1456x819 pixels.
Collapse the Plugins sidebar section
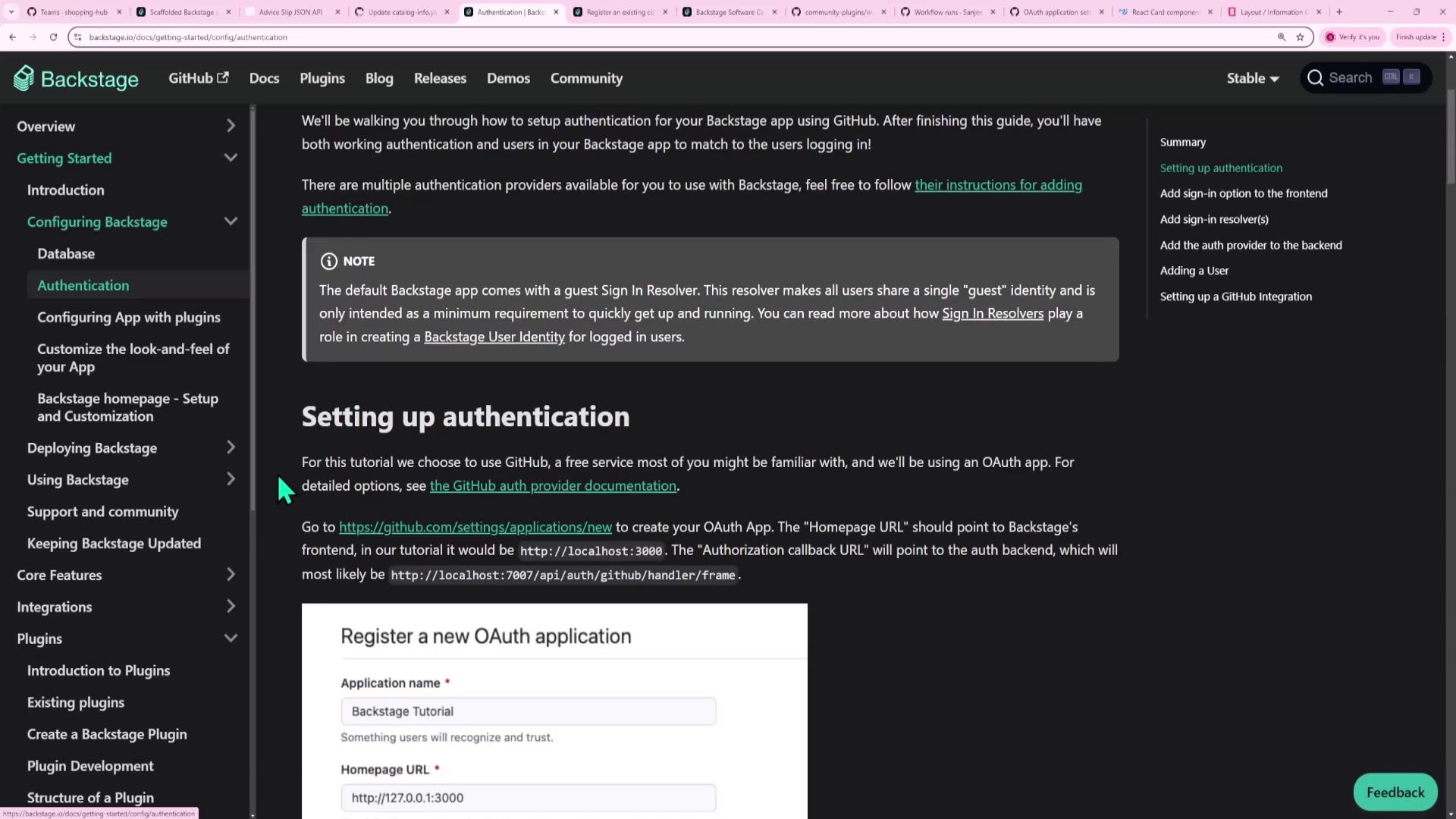pyautogui.click(x=231, y=639)
